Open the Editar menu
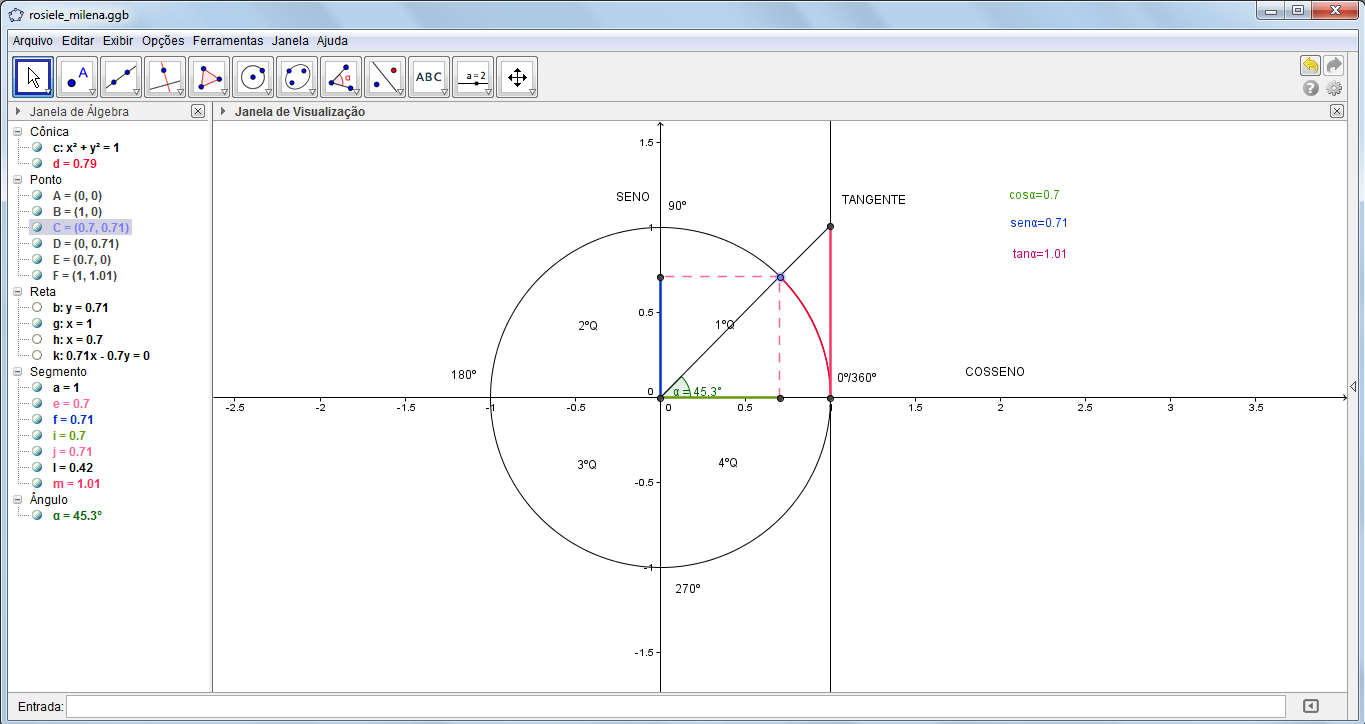The image size is (1365, 724). coord(78,41)
